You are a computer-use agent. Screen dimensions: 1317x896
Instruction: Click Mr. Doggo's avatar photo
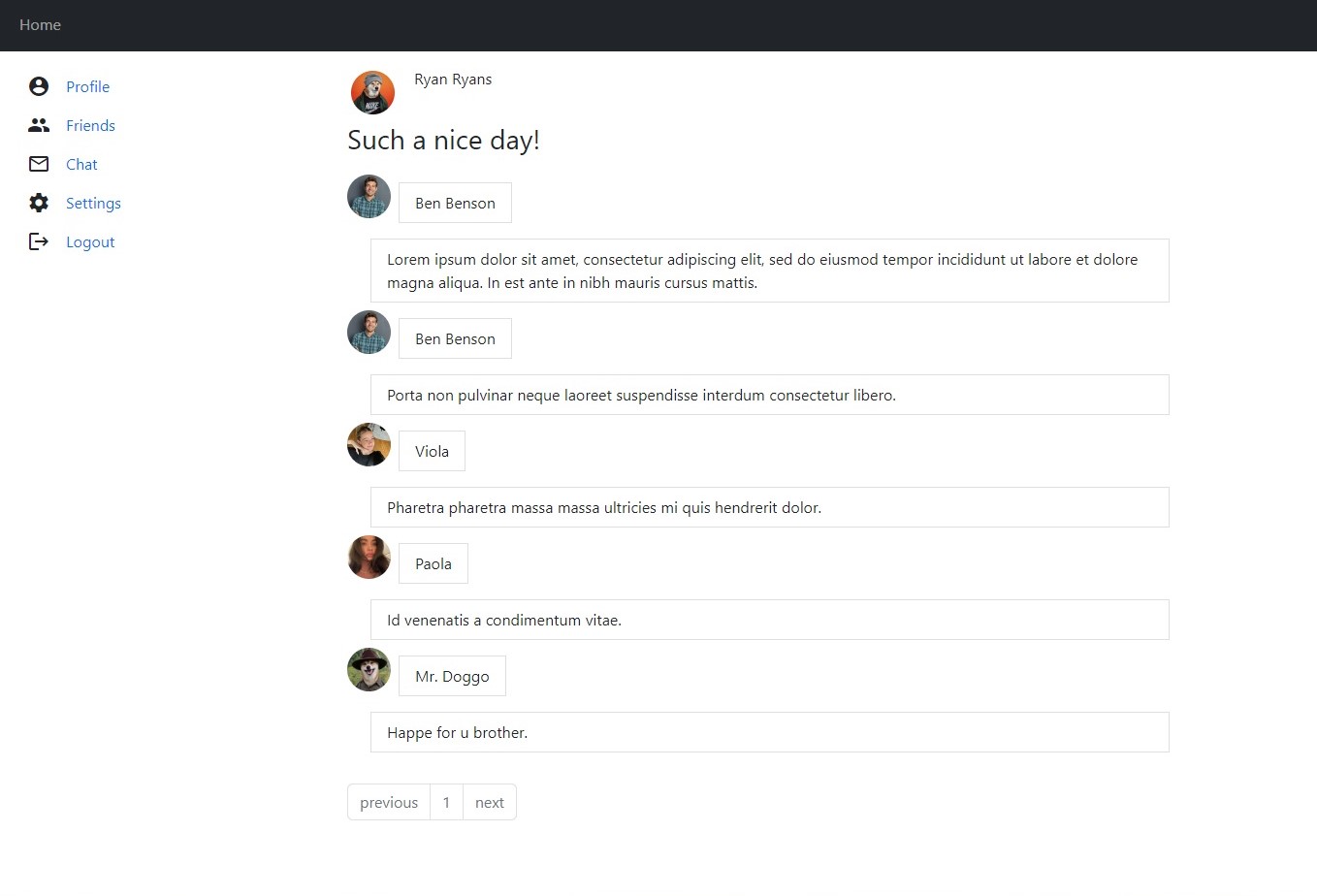(369, 669)
